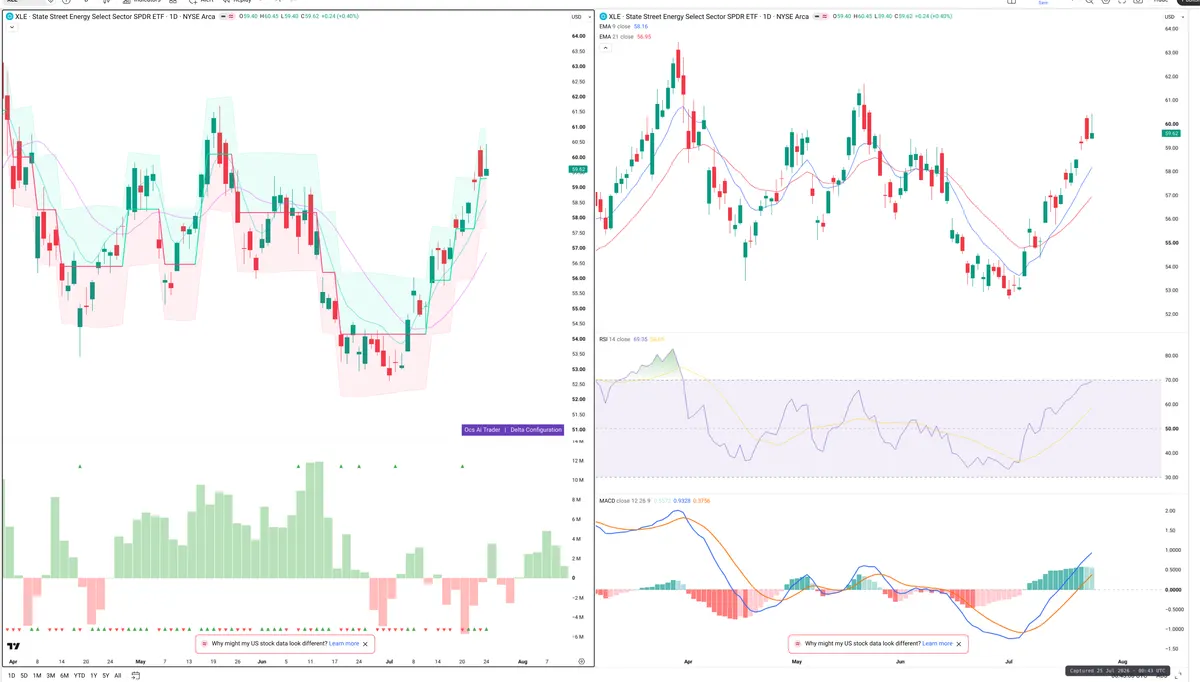Select the 1Y date range
This screenshot has width=1200, height=682.
click(x=93, y=676)
